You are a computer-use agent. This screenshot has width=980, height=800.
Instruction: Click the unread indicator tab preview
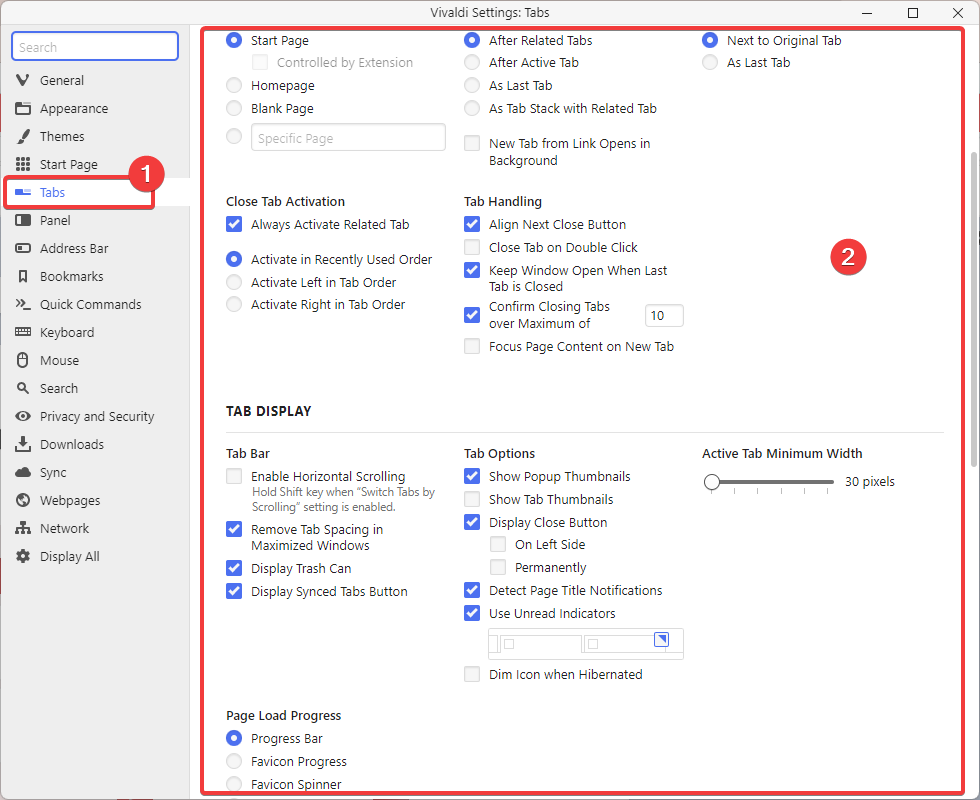586,644
